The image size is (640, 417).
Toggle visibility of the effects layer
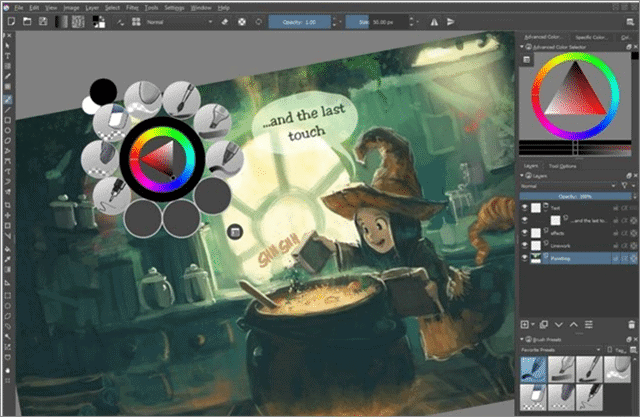[x=524, y=233]
